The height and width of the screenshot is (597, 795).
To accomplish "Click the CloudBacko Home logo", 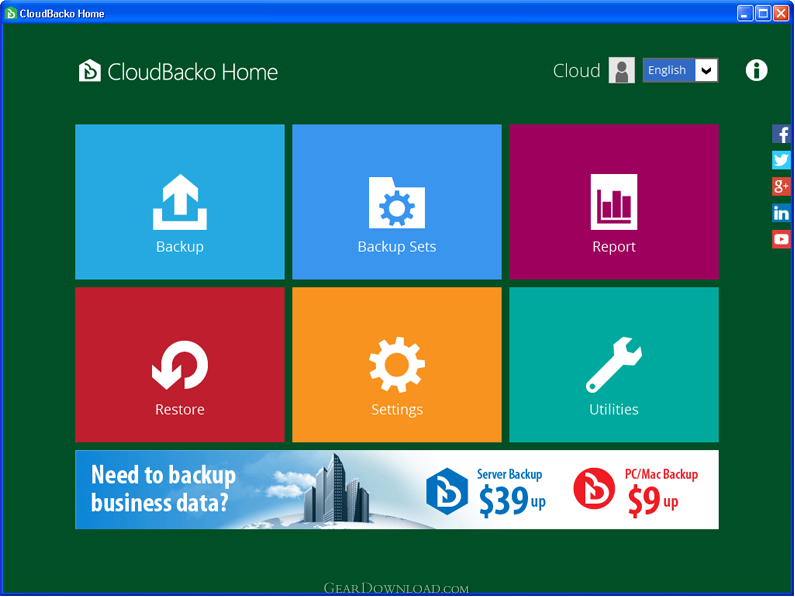I will coord(178,72).
